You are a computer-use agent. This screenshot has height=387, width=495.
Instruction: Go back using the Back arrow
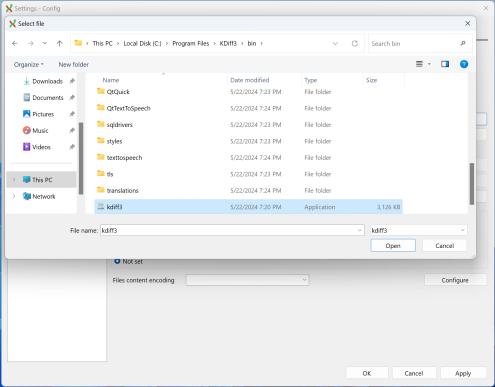point(15,43)
